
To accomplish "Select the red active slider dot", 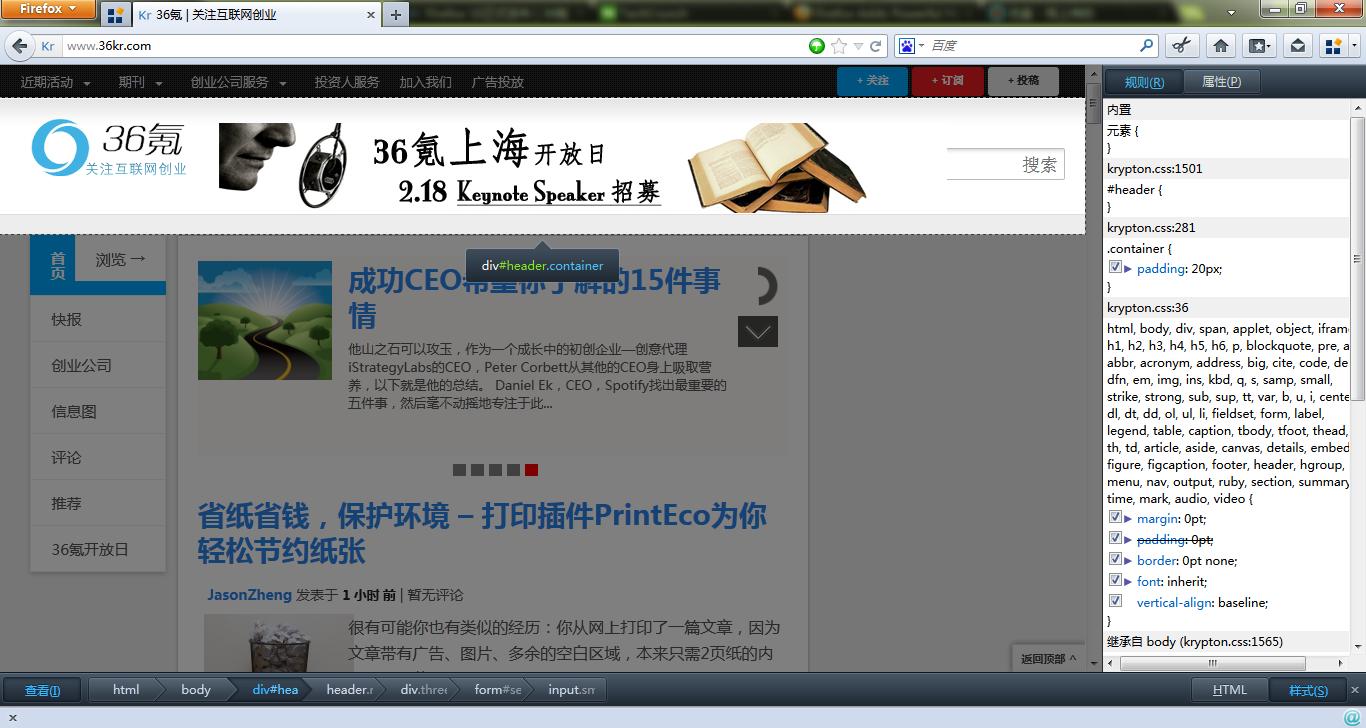I will click(531, 470).
